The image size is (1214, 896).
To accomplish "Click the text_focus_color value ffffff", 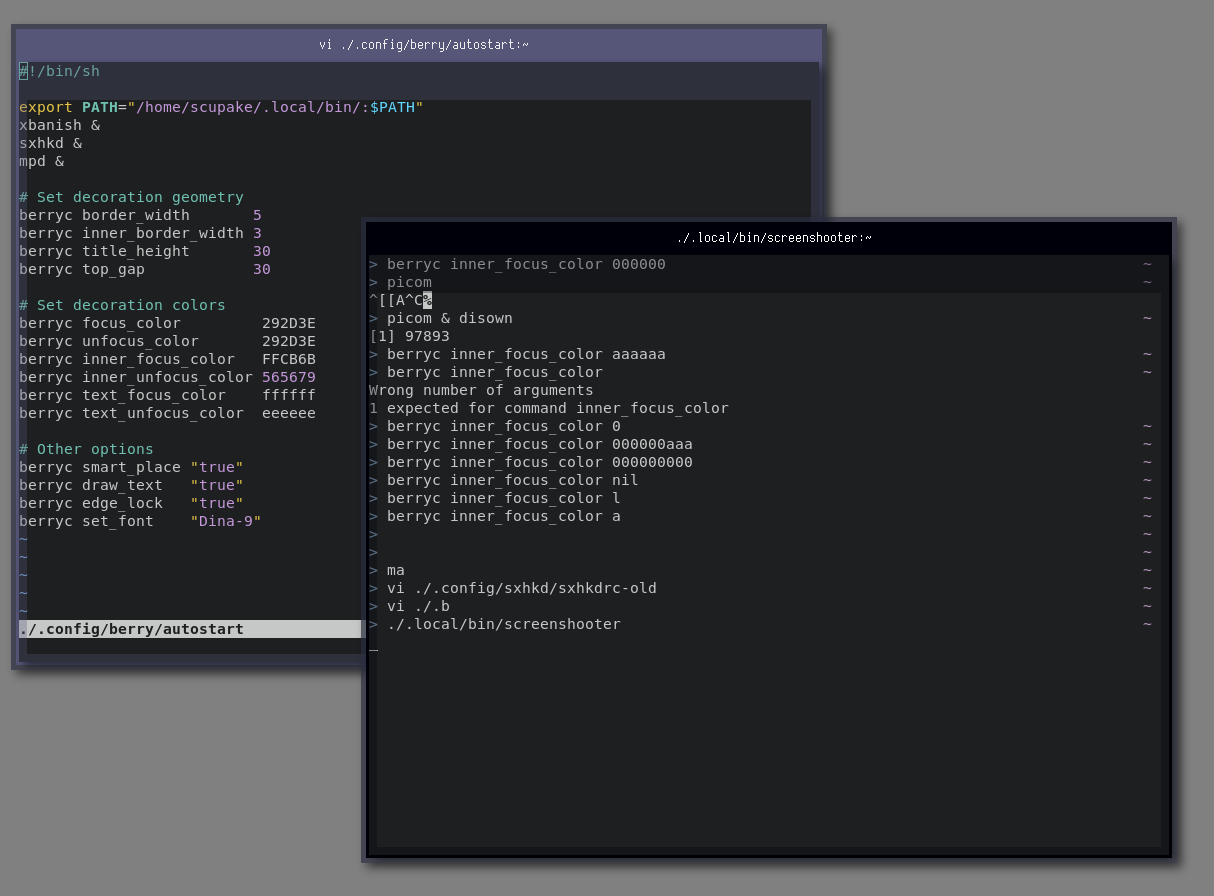I will pos(289,395).
